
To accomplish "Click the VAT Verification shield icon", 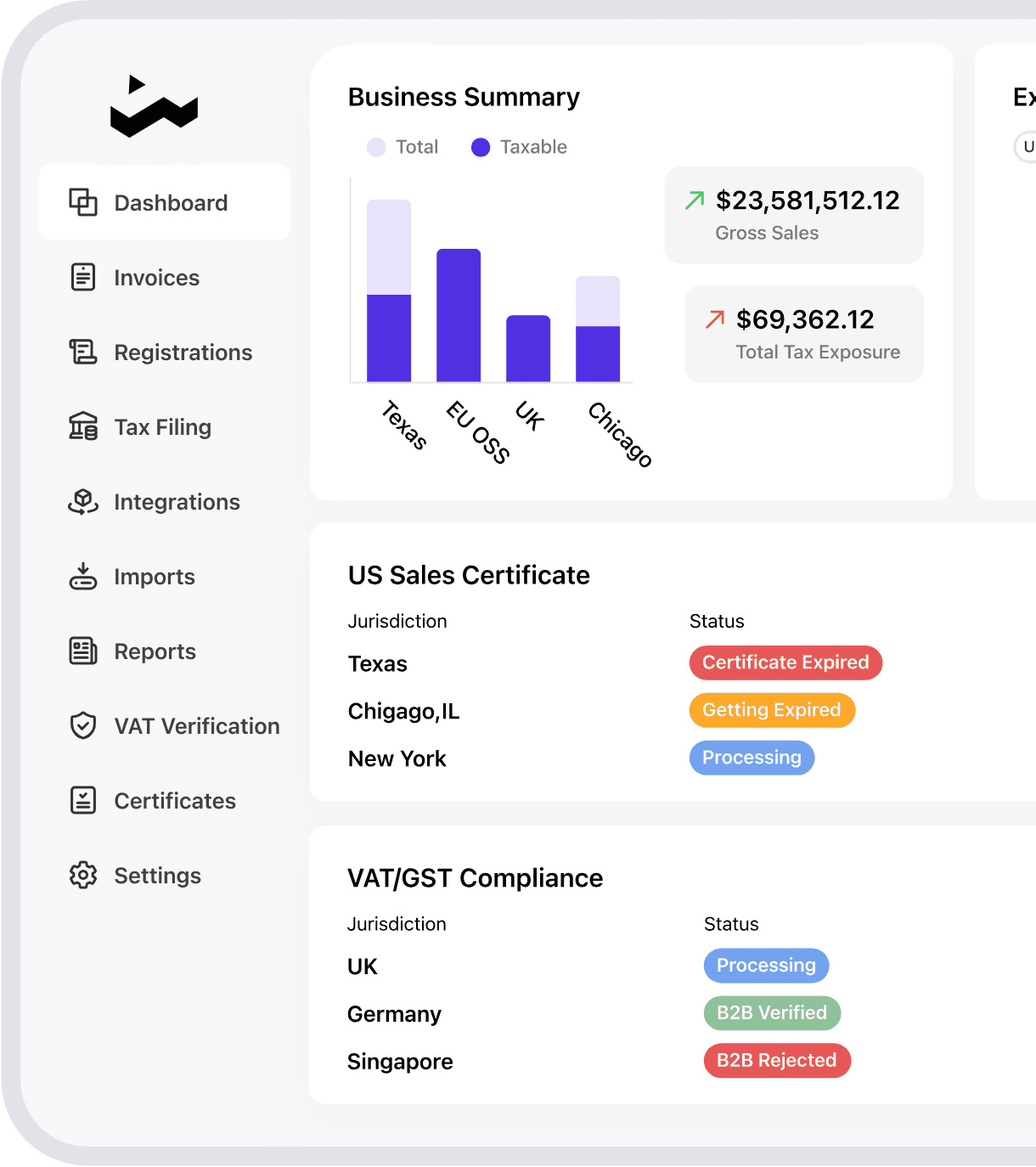I will (x=83, y=725).
